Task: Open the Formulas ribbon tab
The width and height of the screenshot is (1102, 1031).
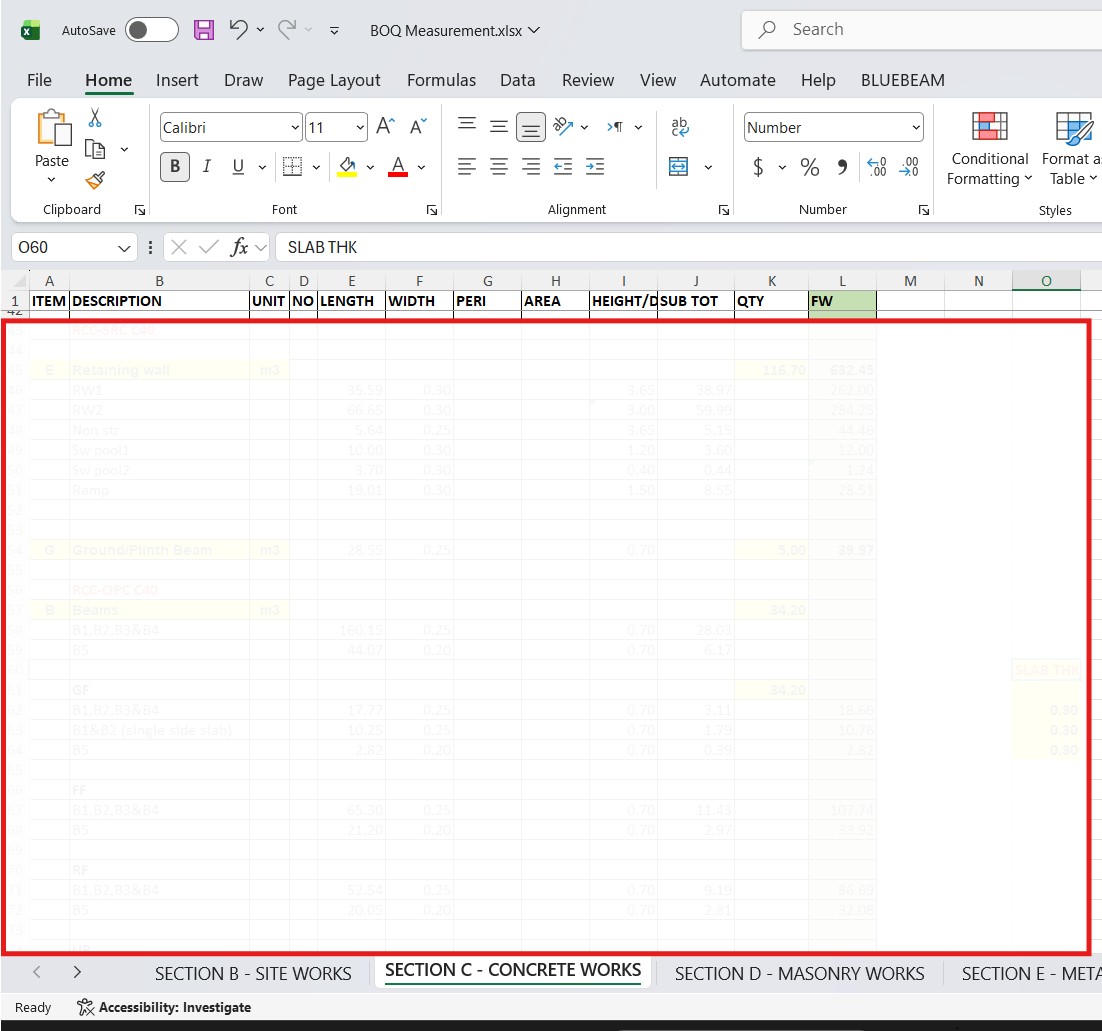Action: point(441,80)
